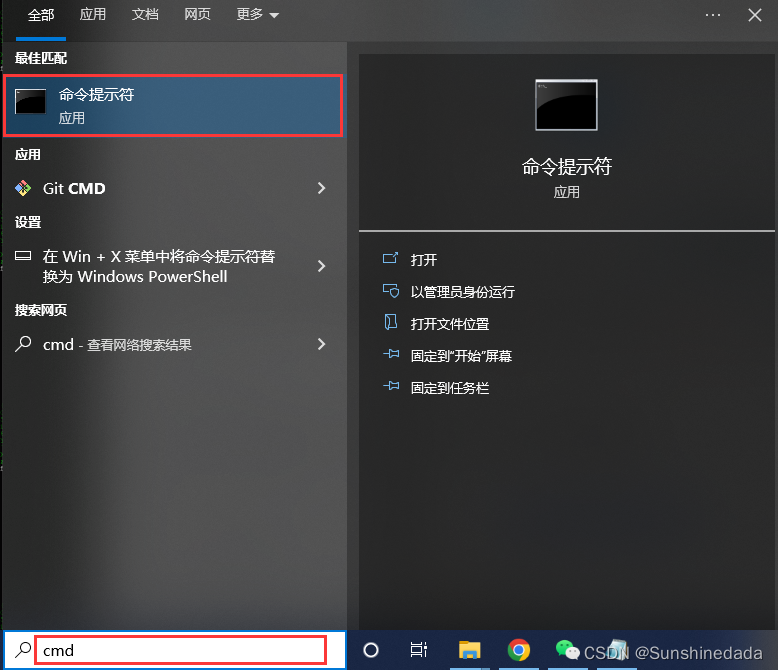The height and width of the screenshot is (670, 778).
Task: Expand the Win + X setting chevron
Action: tap(322, 267)
